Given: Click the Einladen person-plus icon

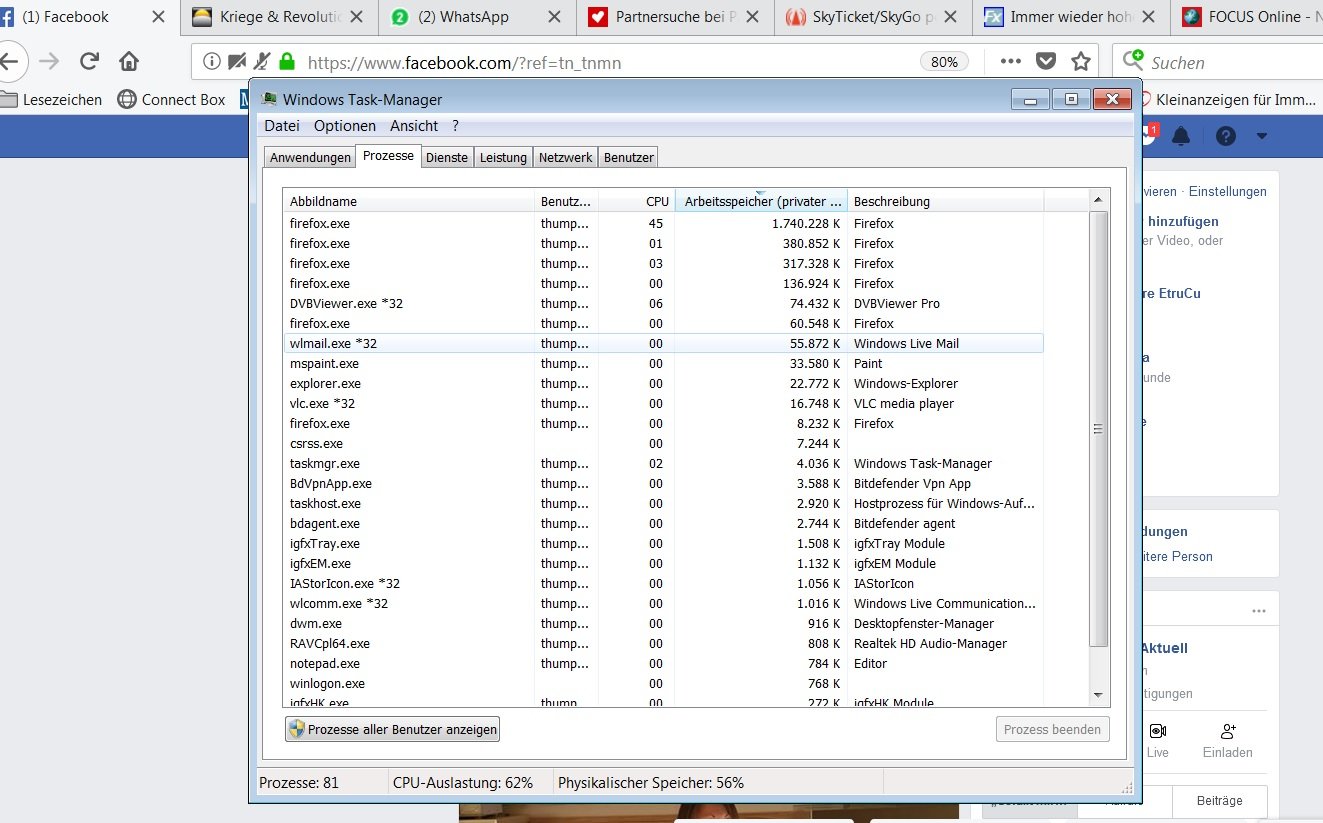Looking at the screenshot, I should (x=1229, y=732).
